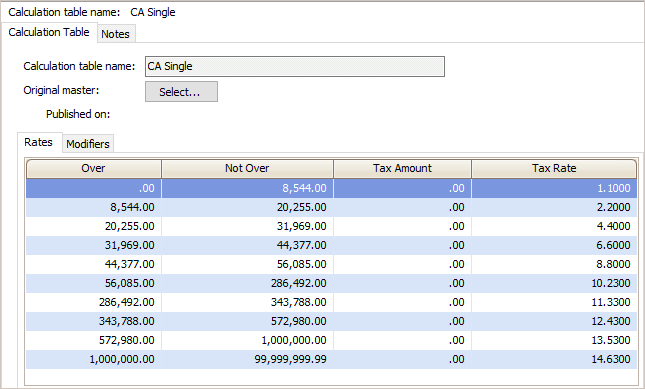The width and height of the screenshot is (645, 389).
Task: Select Tax Rate cell 2.2000
Action: point(554,207)
